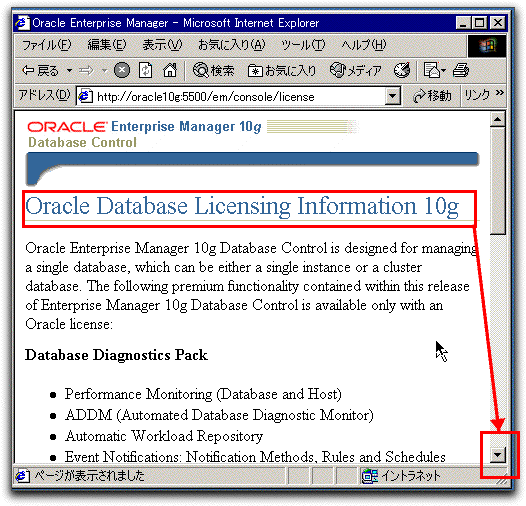Viewport: 526px width, 506px height.
Task: Click the Forward arrow icon
Action: (x=87, y=71)
